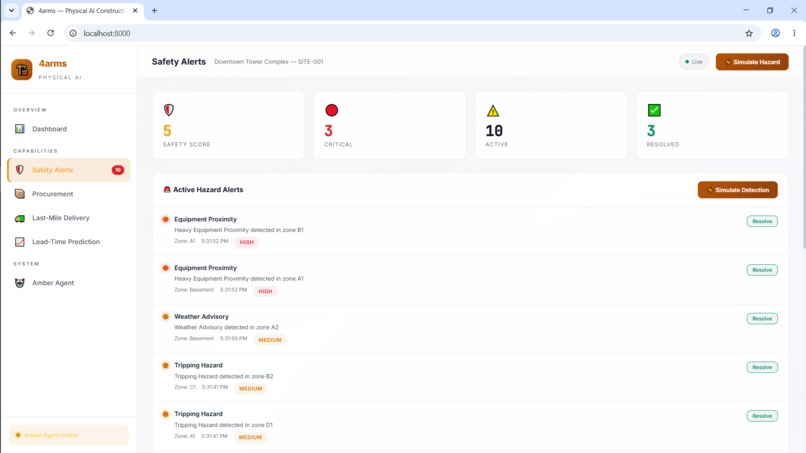Viewport: 806px width, 453px height.
Task: View site information icon in address bar
Action: point(73,33)
